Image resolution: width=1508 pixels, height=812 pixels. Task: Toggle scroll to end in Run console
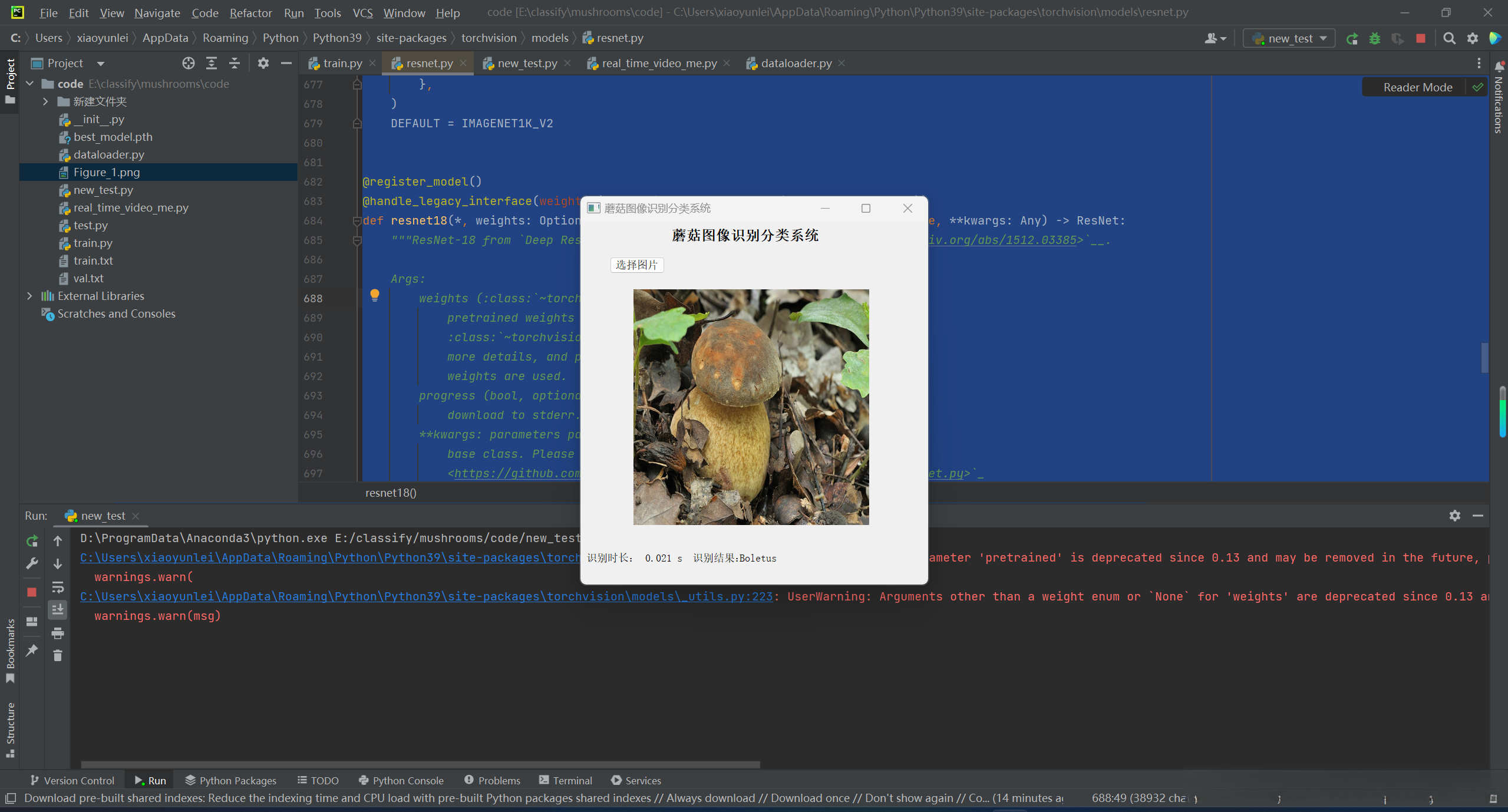pos(58,610)
